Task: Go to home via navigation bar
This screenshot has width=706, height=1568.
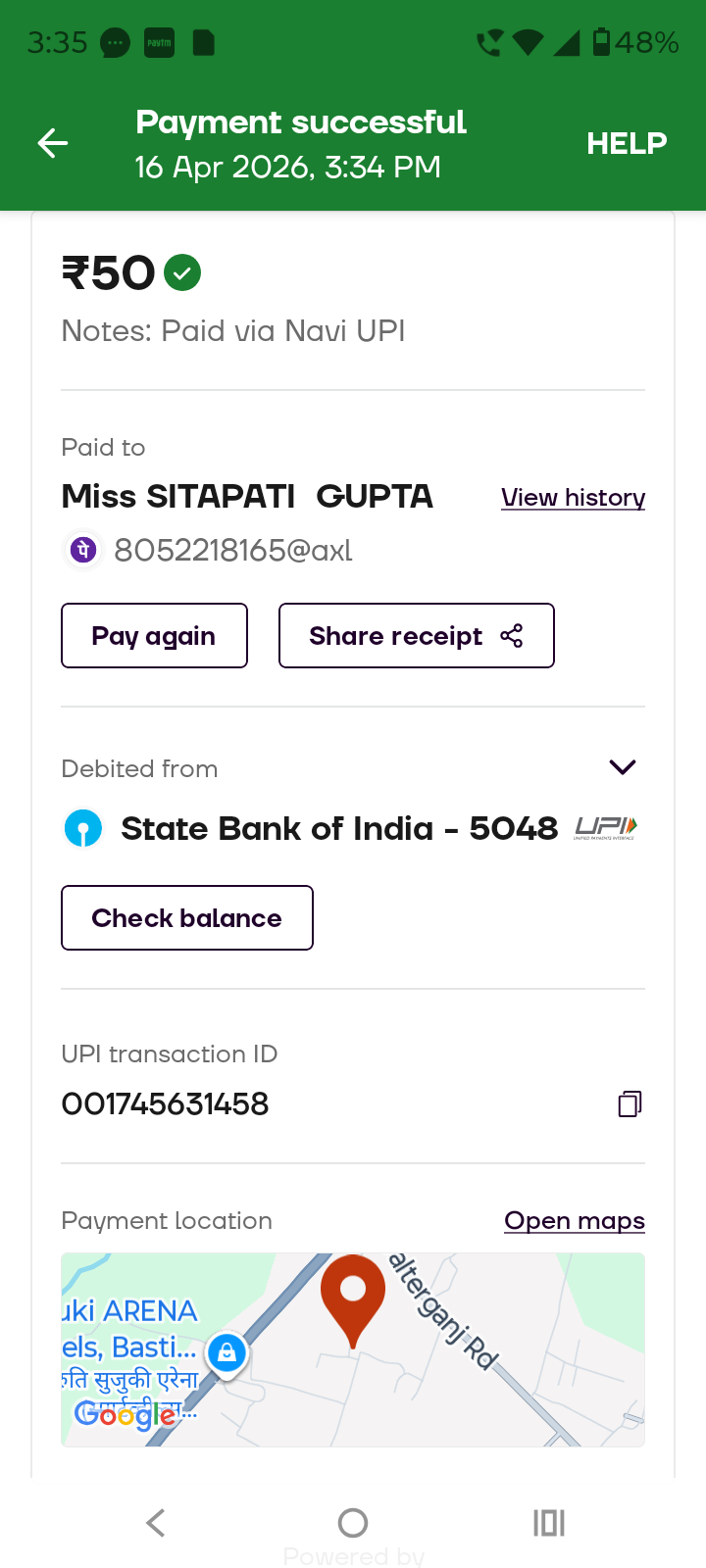Action: tap(353, 1523)
